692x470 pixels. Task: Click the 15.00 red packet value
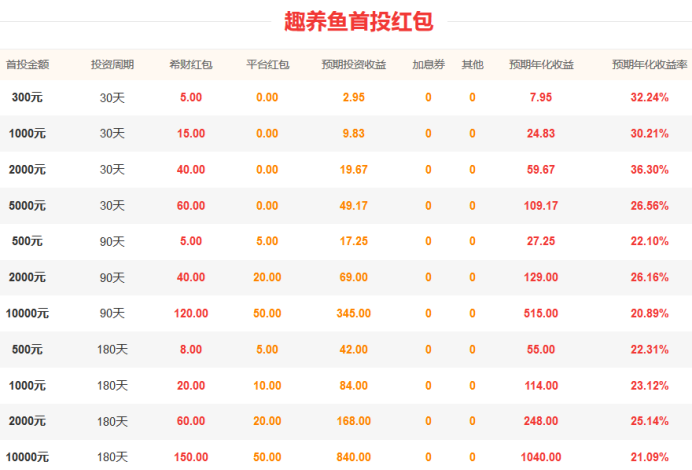[191, 133]
